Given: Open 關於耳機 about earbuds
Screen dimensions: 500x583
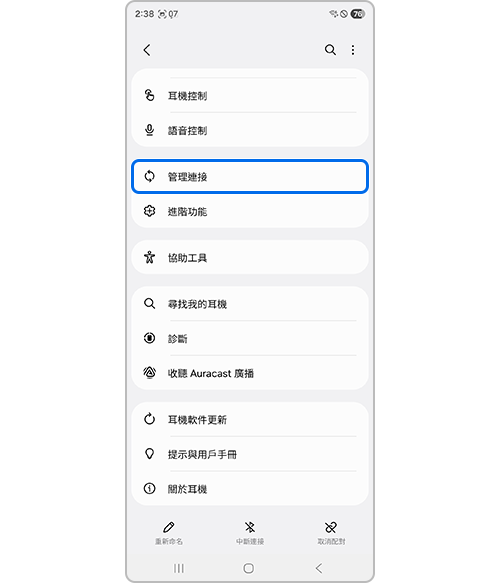Looking at the screenshot, I should [250, 489].
